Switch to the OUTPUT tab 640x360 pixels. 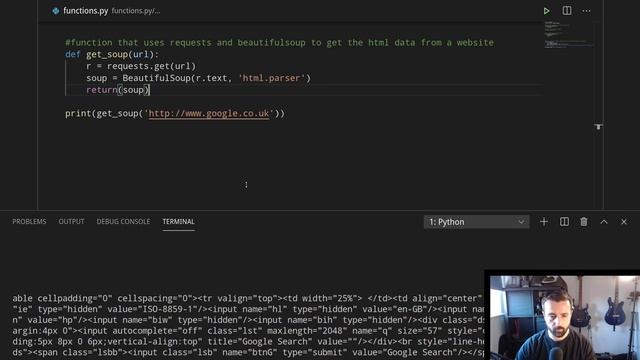pyautogui.click(x=71, y=222)
